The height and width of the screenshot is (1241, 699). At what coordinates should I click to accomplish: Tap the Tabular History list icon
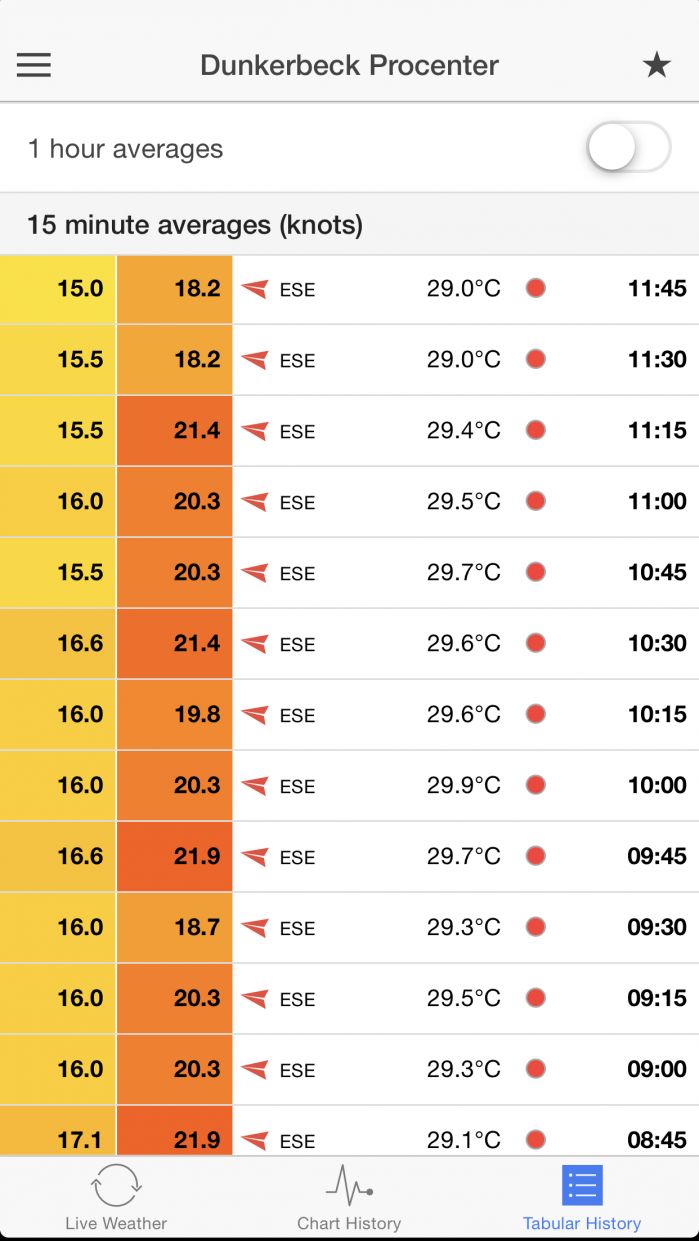coord(582,1185)
